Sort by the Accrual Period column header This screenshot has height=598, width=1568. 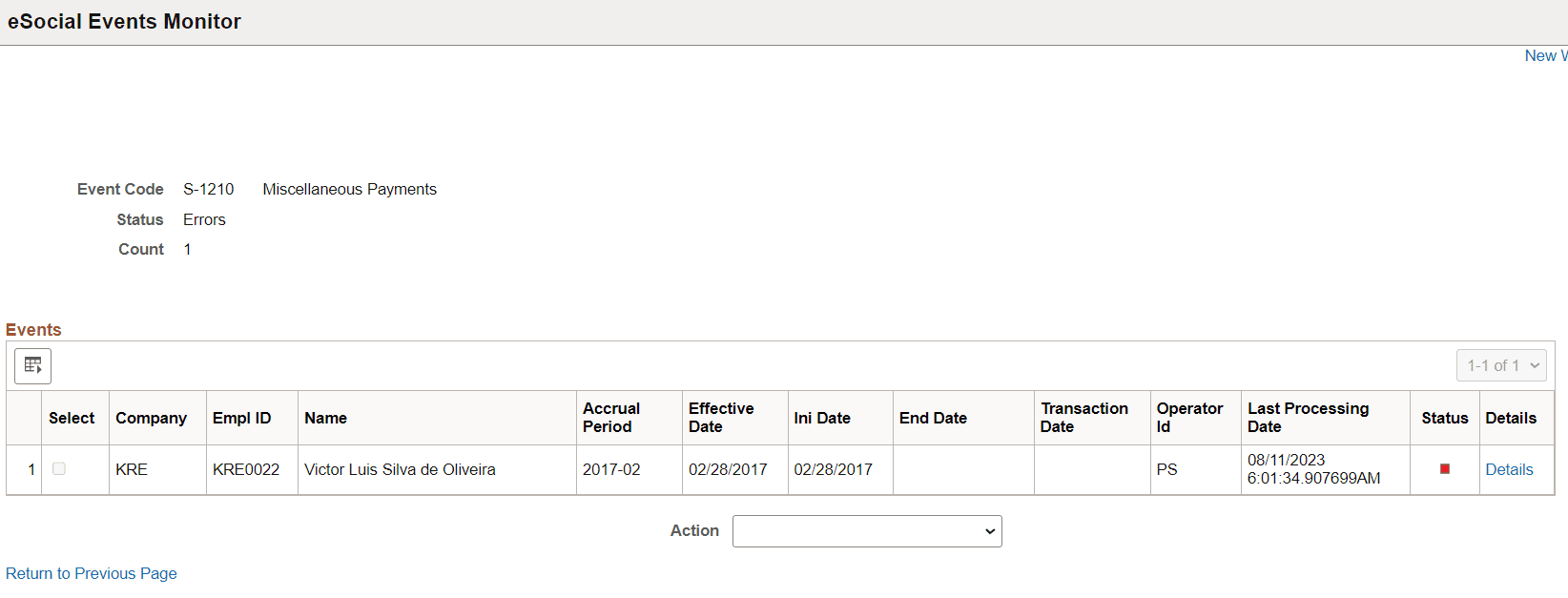point(611,418)
